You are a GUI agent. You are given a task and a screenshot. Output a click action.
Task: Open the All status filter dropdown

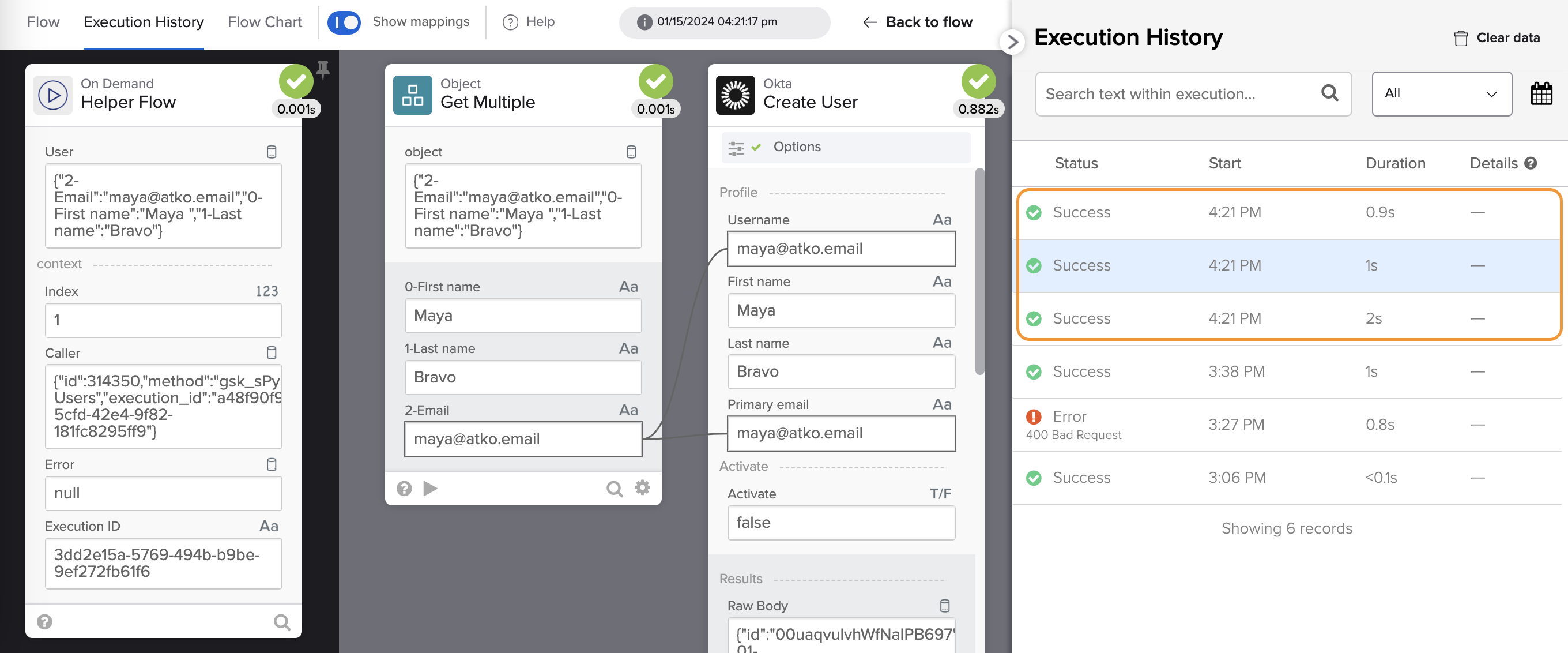[x=1441, y=94]
